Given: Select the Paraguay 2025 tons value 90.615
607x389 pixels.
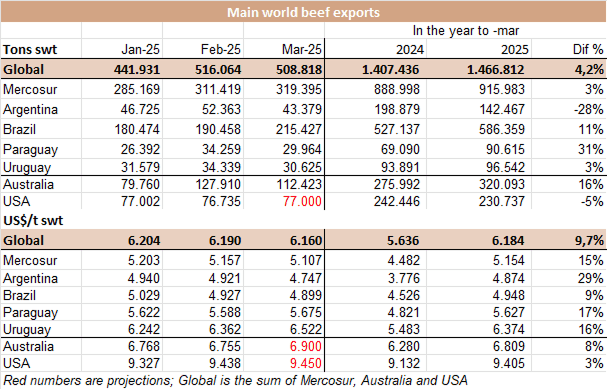Looking at the screenshot, I should [505, 149].
